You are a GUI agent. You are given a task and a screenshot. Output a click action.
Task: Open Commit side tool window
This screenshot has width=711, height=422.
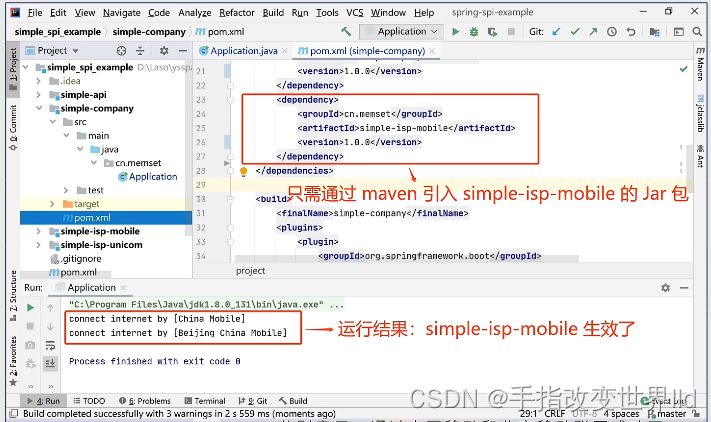pyautogui.click(x=13, y=128)
